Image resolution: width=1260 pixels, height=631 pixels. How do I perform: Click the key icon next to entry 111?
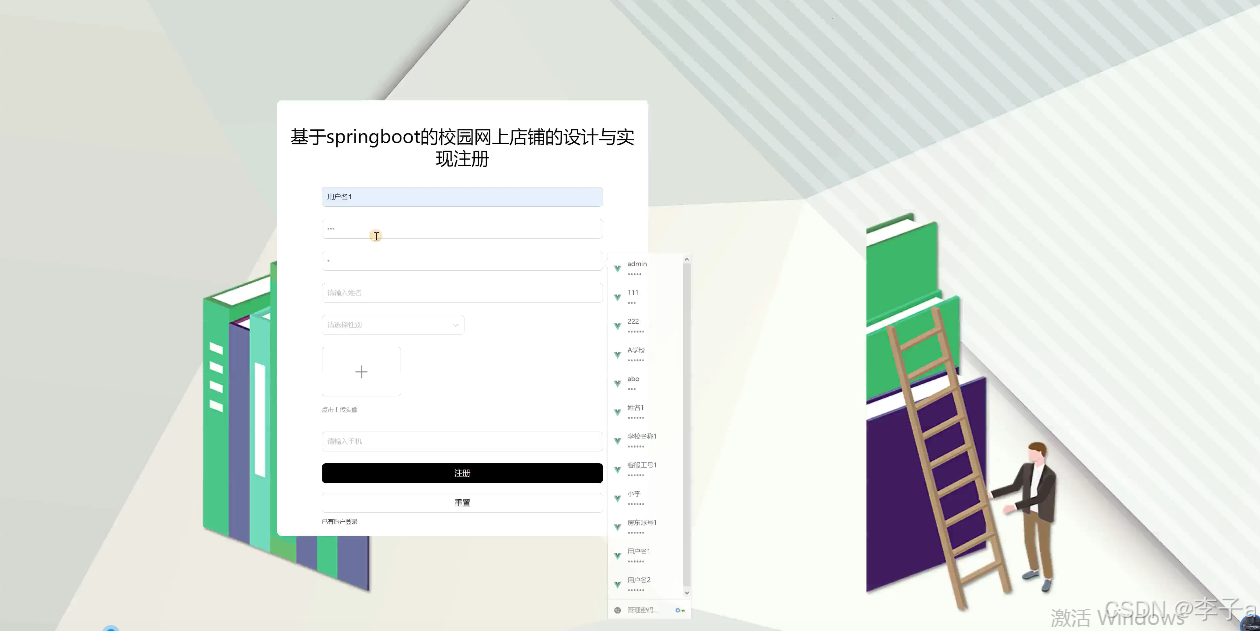(x=617, y=296)
